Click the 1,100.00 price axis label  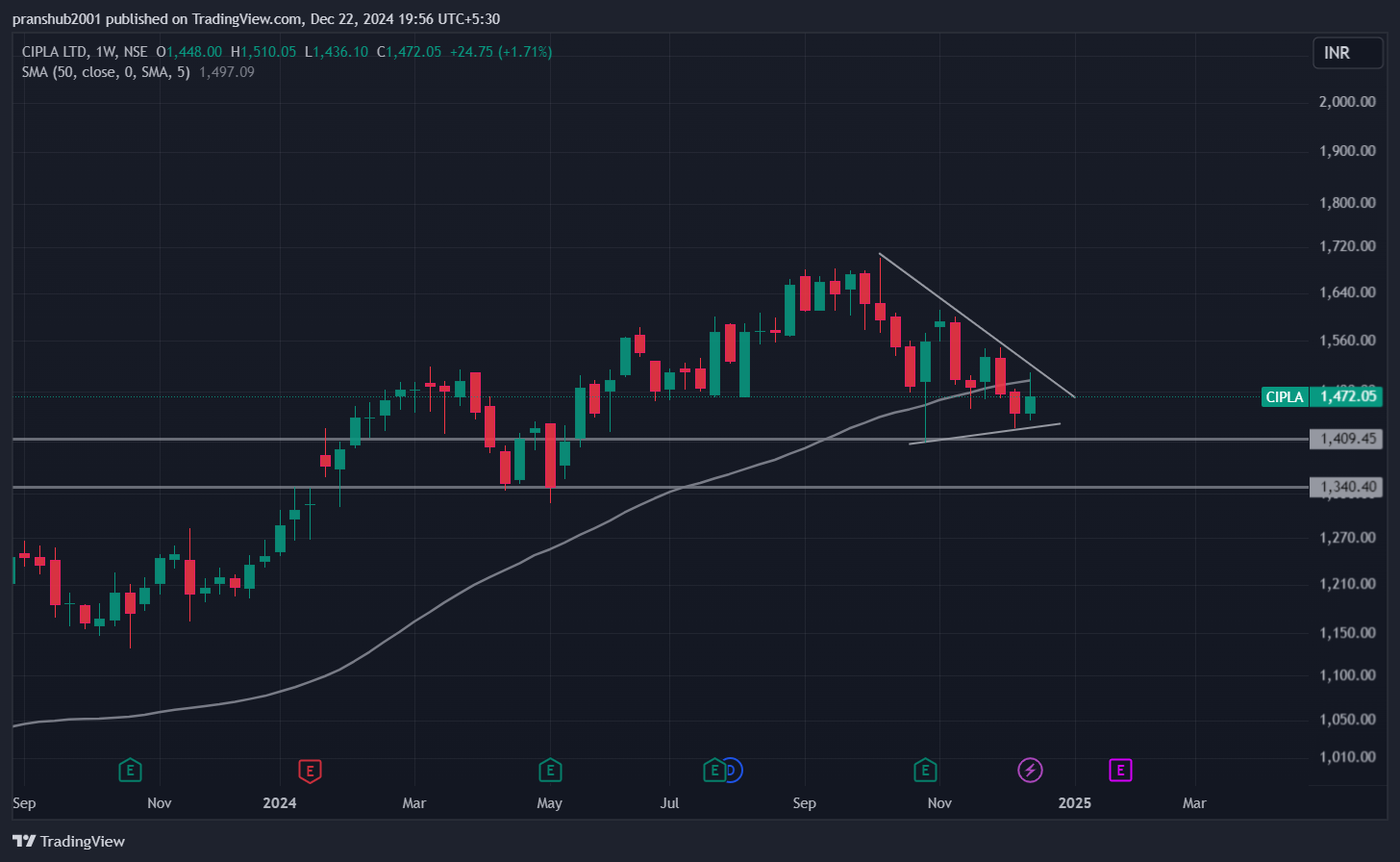point(1347,675)
